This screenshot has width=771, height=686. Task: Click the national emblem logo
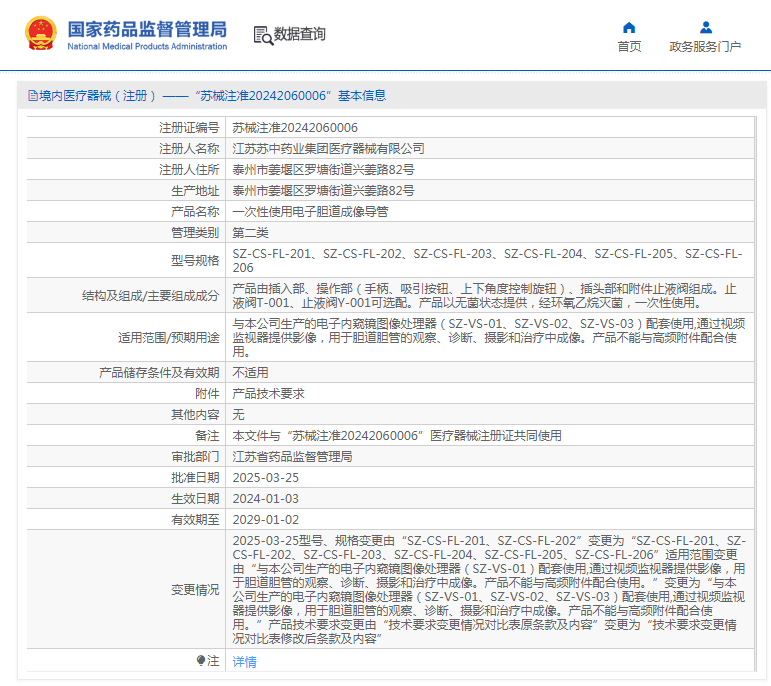coord(41,33)
